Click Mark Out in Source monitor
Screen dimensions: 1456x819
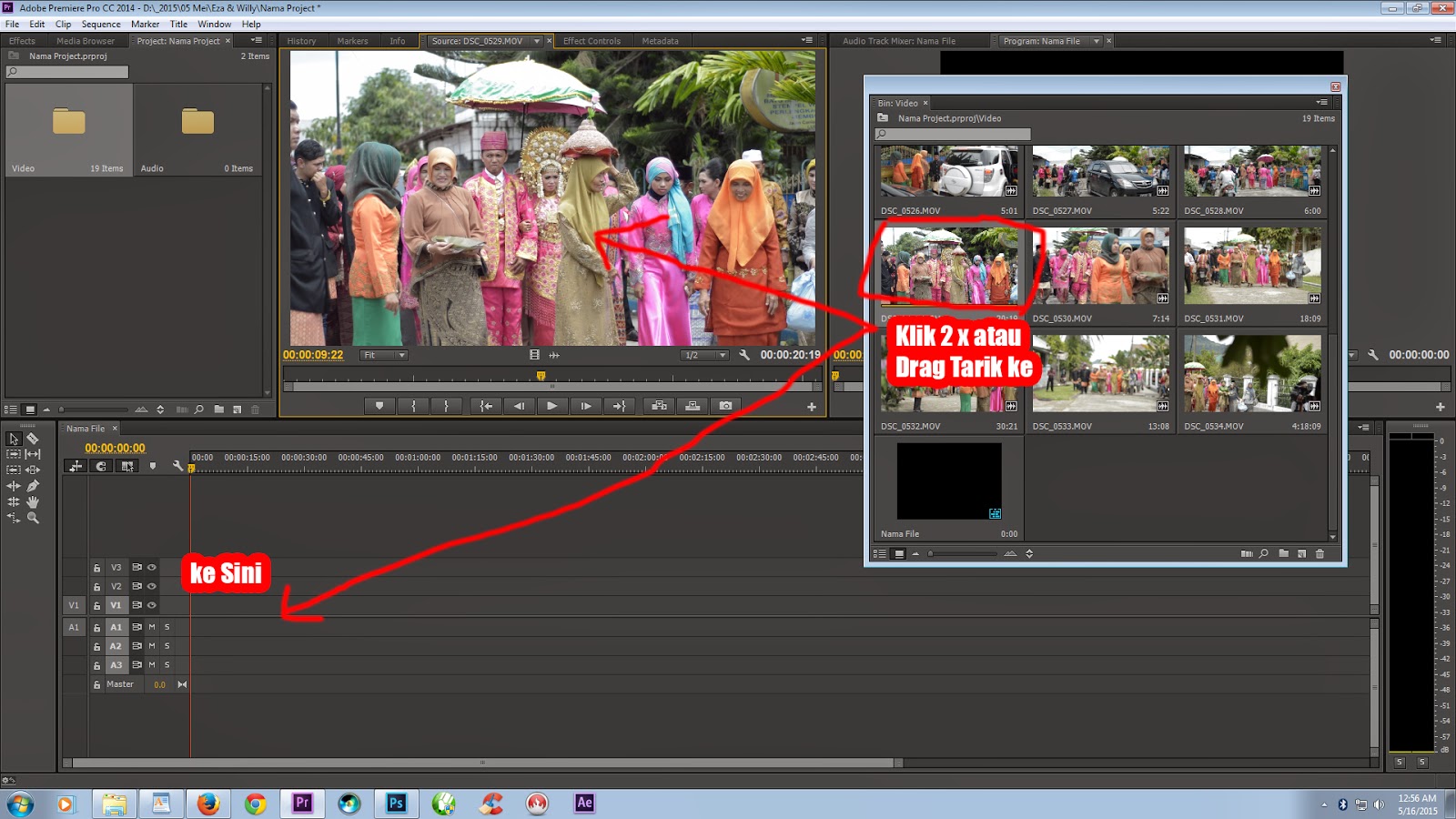coord(446,406)
